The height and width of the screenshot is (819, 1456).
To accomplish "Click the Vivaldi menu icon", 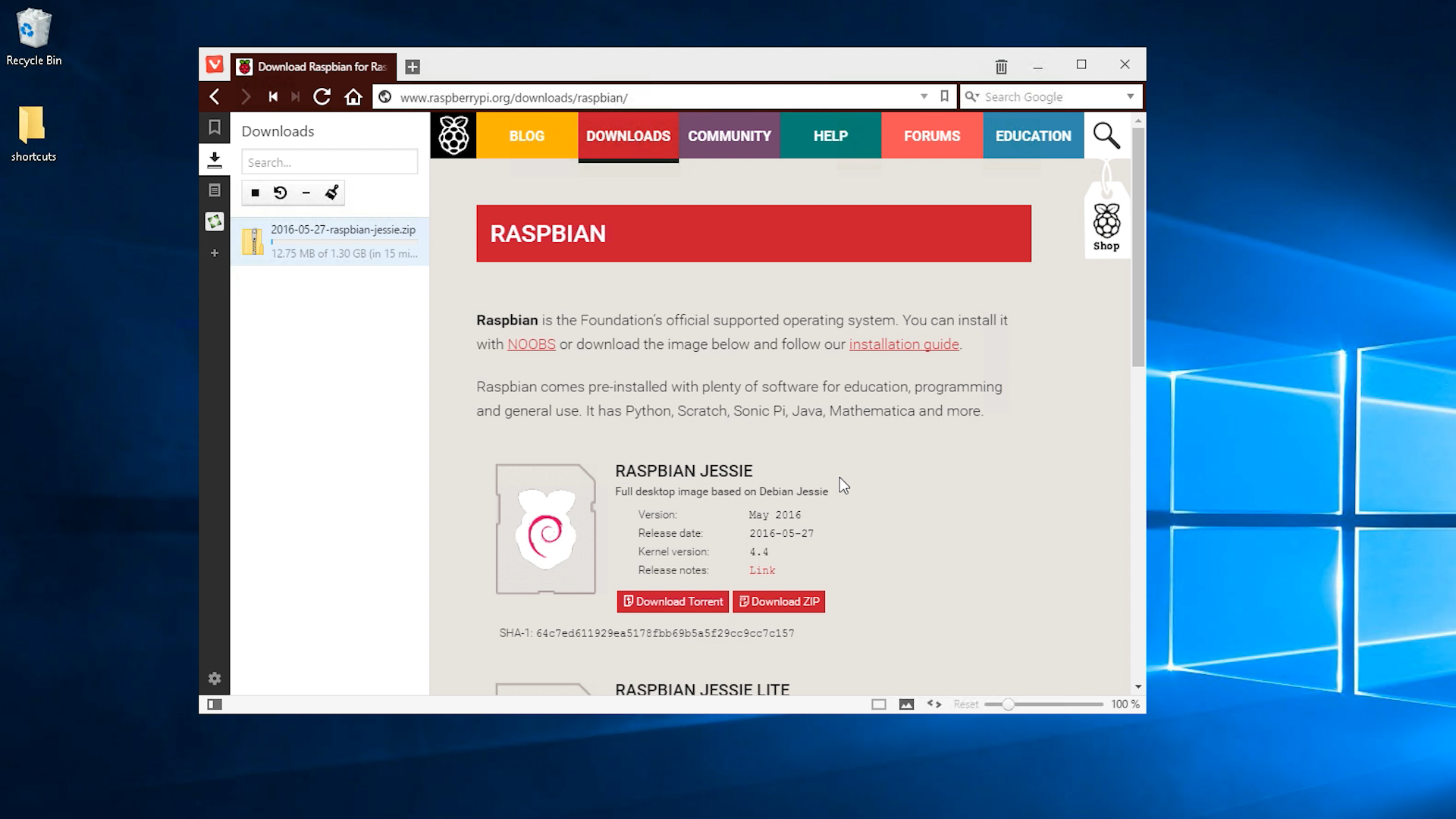I will point(215,65).
